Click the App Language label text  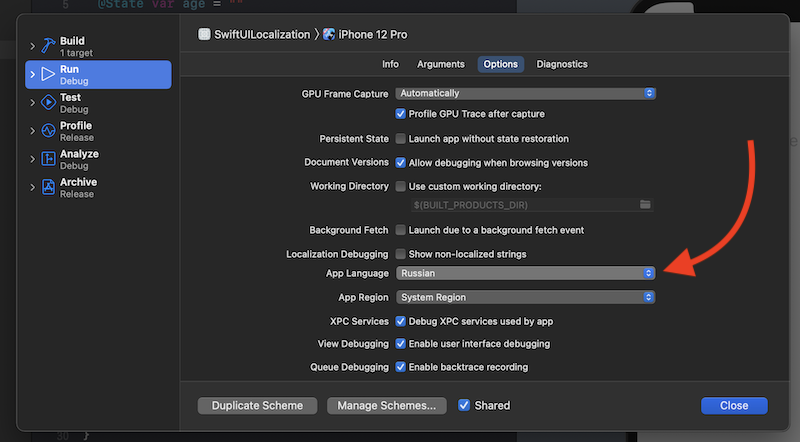point(357,274)
